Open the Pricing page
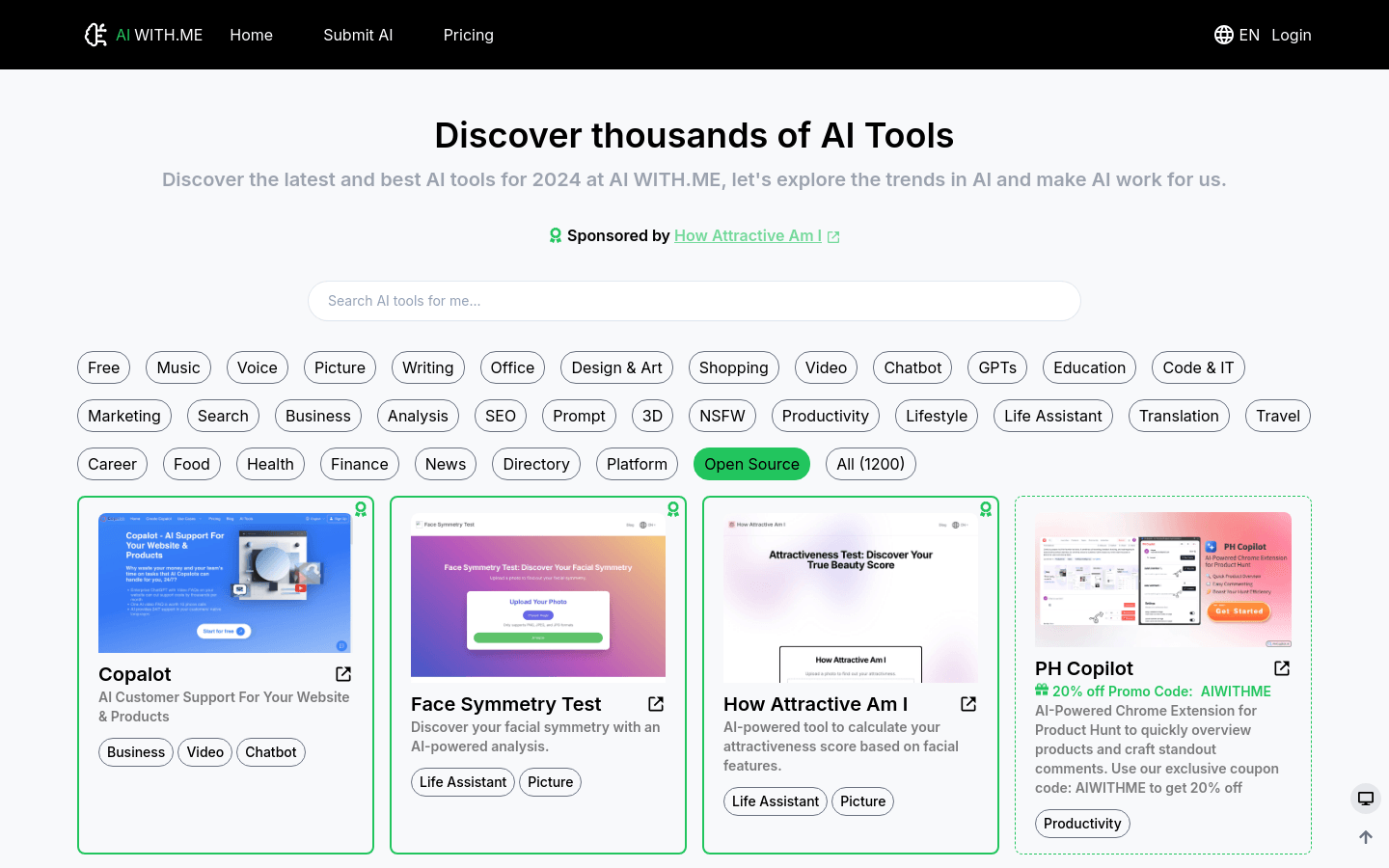 click(469, 35)
